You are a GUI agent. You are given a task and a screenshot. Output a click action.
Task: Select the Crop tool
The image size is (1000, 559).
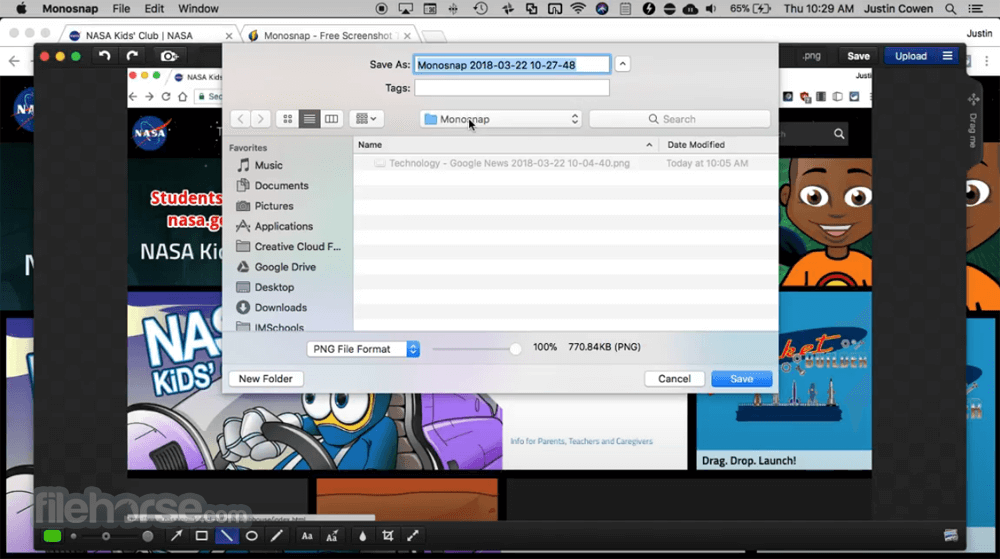(388, 536)
